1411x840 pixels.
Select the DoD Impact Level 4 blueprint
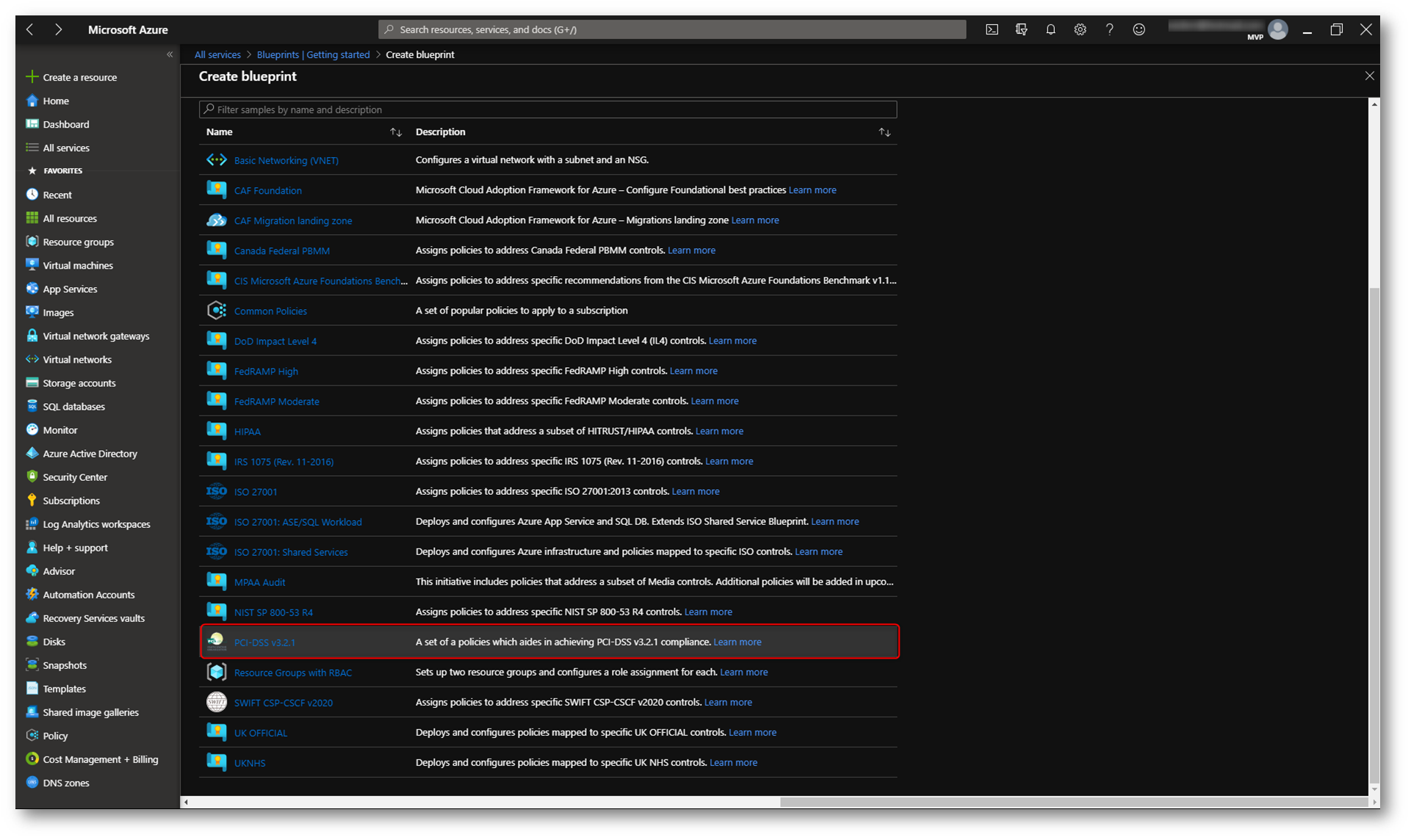click(275, 341)
